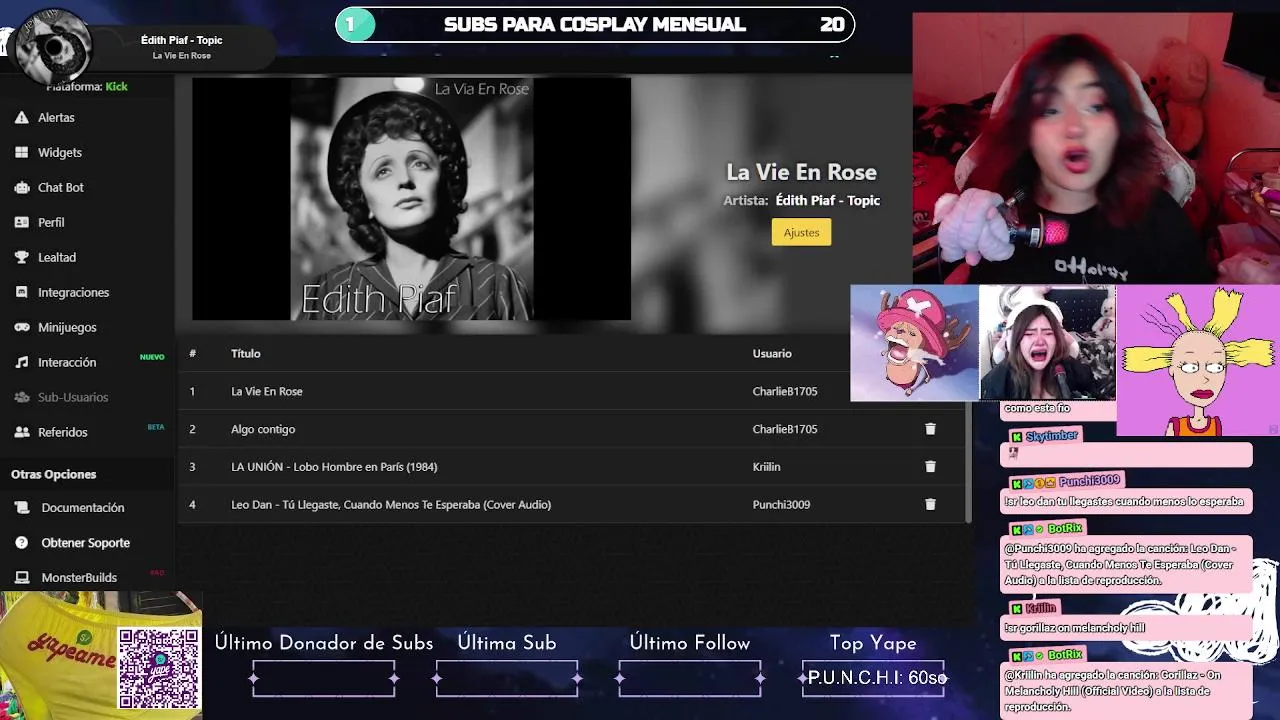Click the Usuario column header
Viewport: 1280px width, 720px height.
[x=772, y=353]
